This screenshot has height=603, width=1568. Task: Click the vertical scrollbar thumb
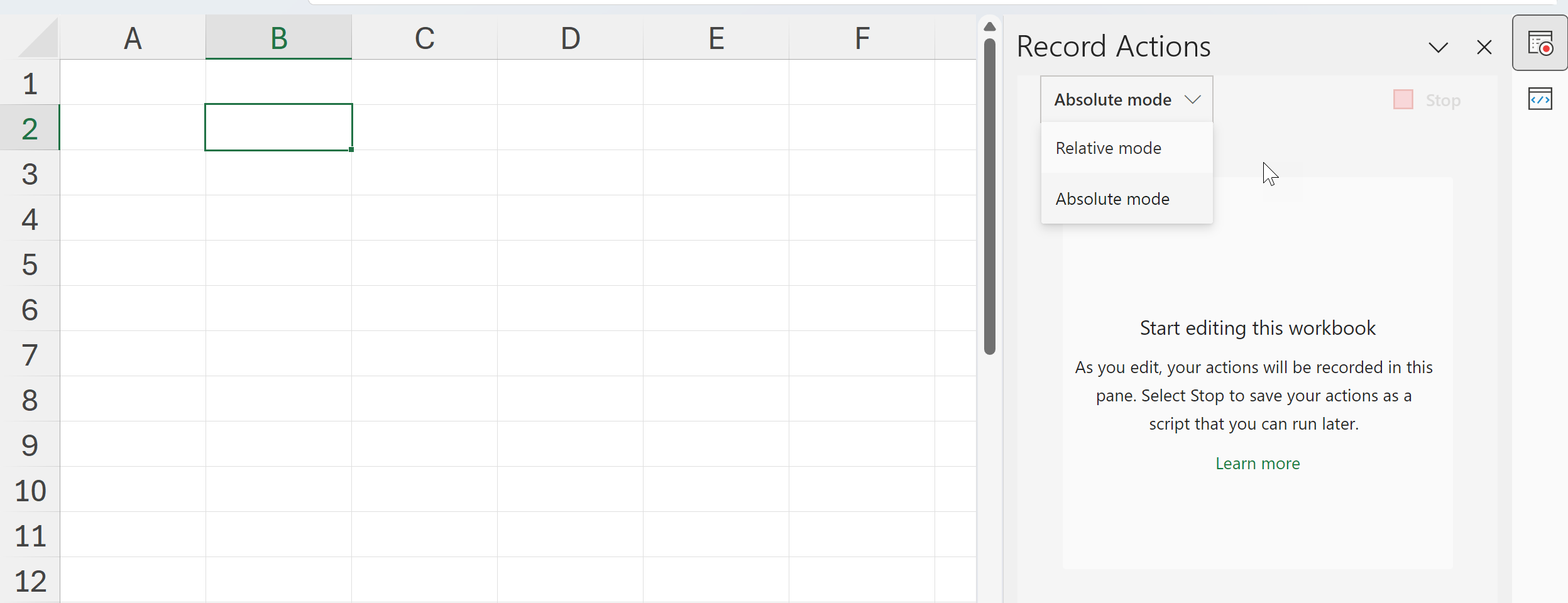click(990, 195)
